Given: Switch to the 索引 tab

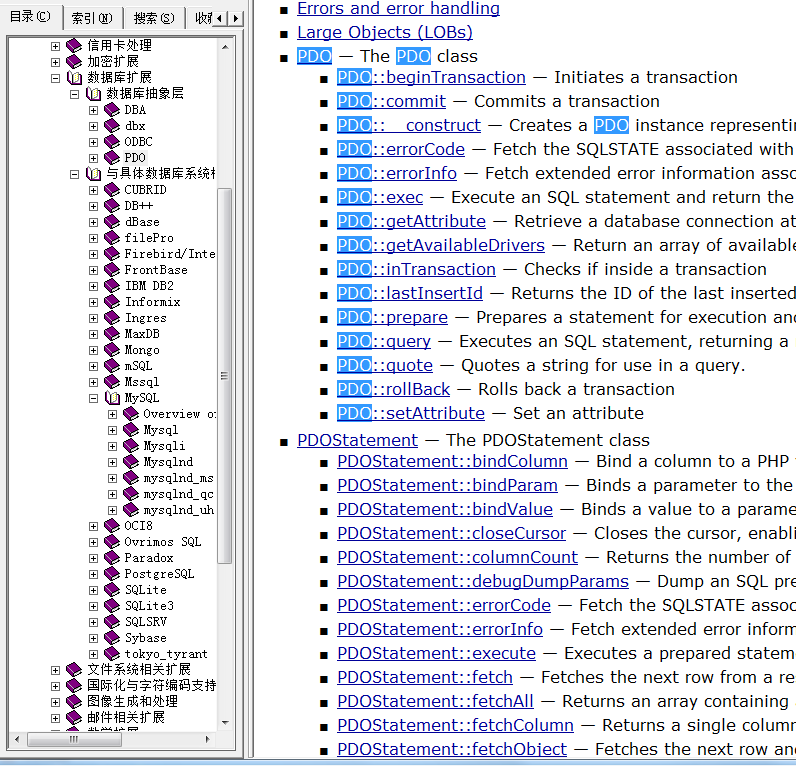Looking at the screenshot, I should coord(92,18).
